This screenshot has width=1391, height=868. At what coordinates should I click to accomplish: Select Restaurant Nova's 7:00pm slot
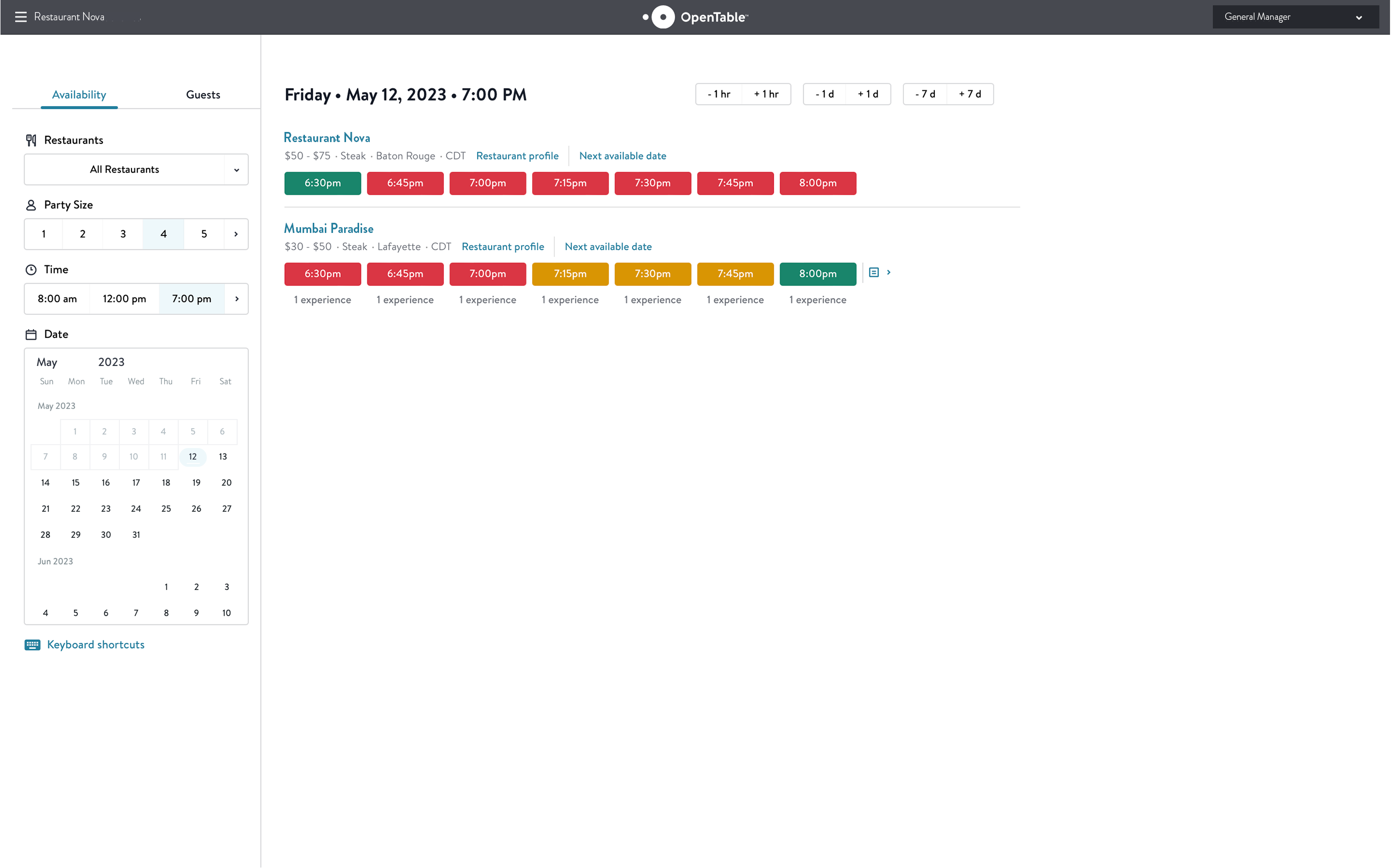tap(488, 183)
